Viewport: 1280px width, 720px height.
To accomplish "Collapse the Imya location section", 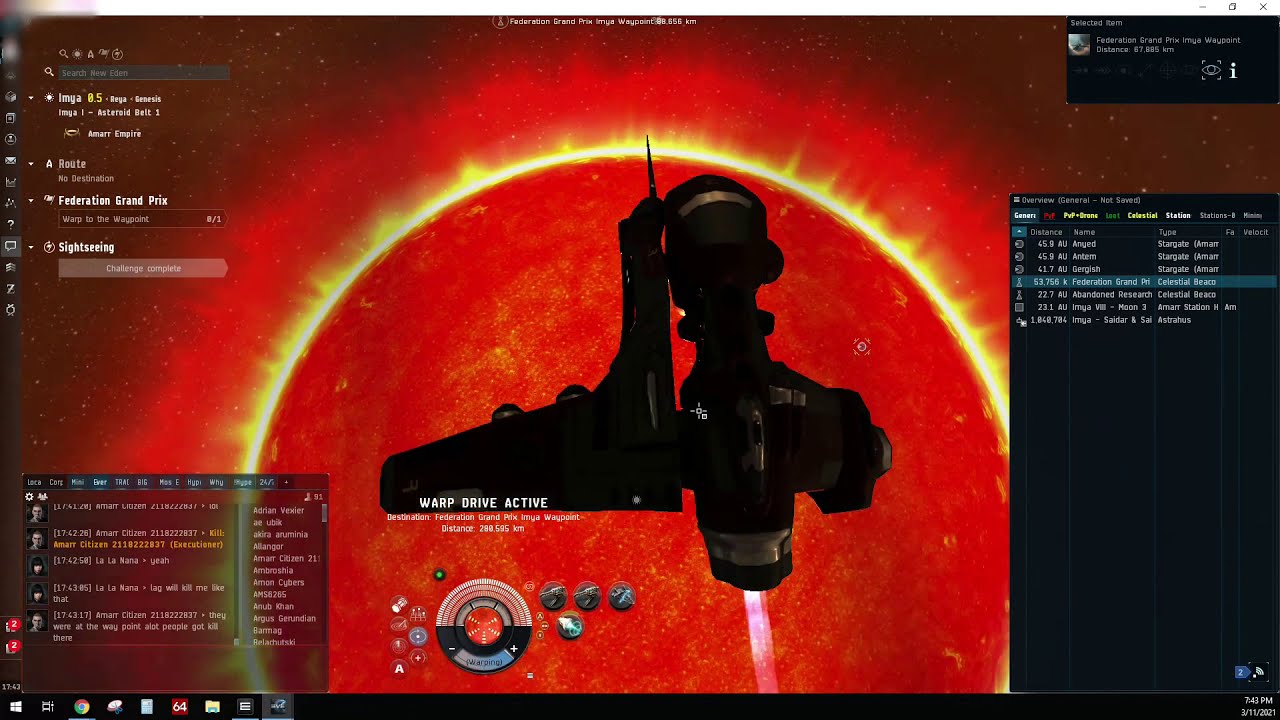I will point(31,98).
